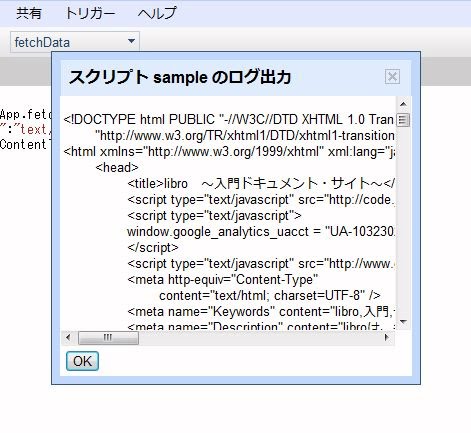Click the horizontal scrollbar thumb
This screenshot has width=471, height=433.
(x=108, y=338)
